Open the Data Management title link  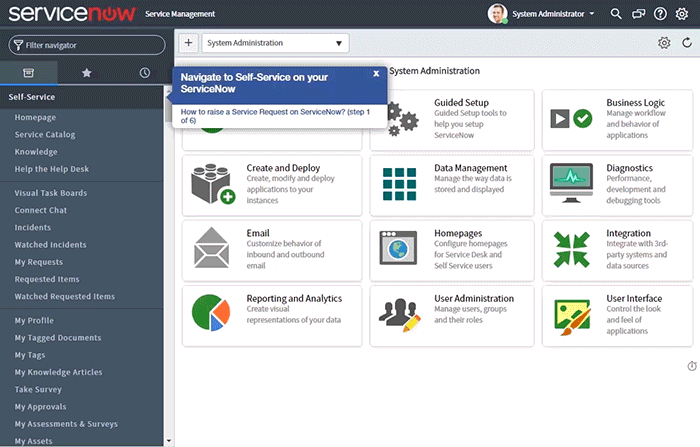[471, 168]
